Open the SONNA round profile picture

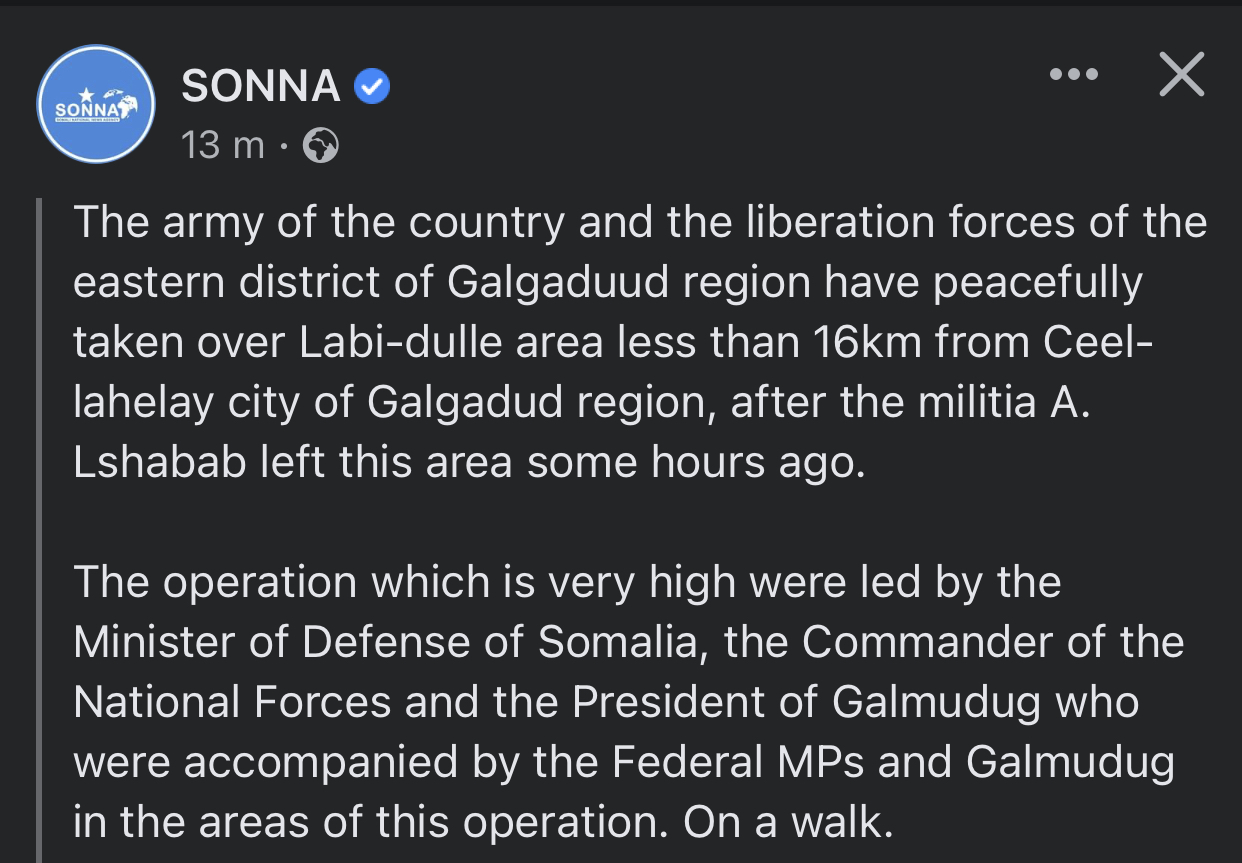(x=96, y=104)
